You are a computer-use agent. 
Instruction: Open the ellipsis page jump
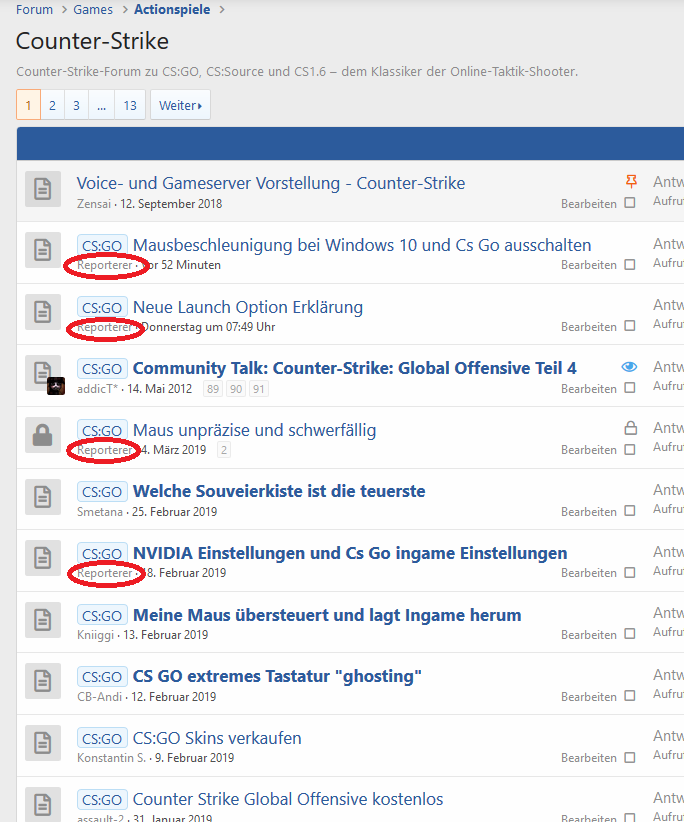point(101,105)
